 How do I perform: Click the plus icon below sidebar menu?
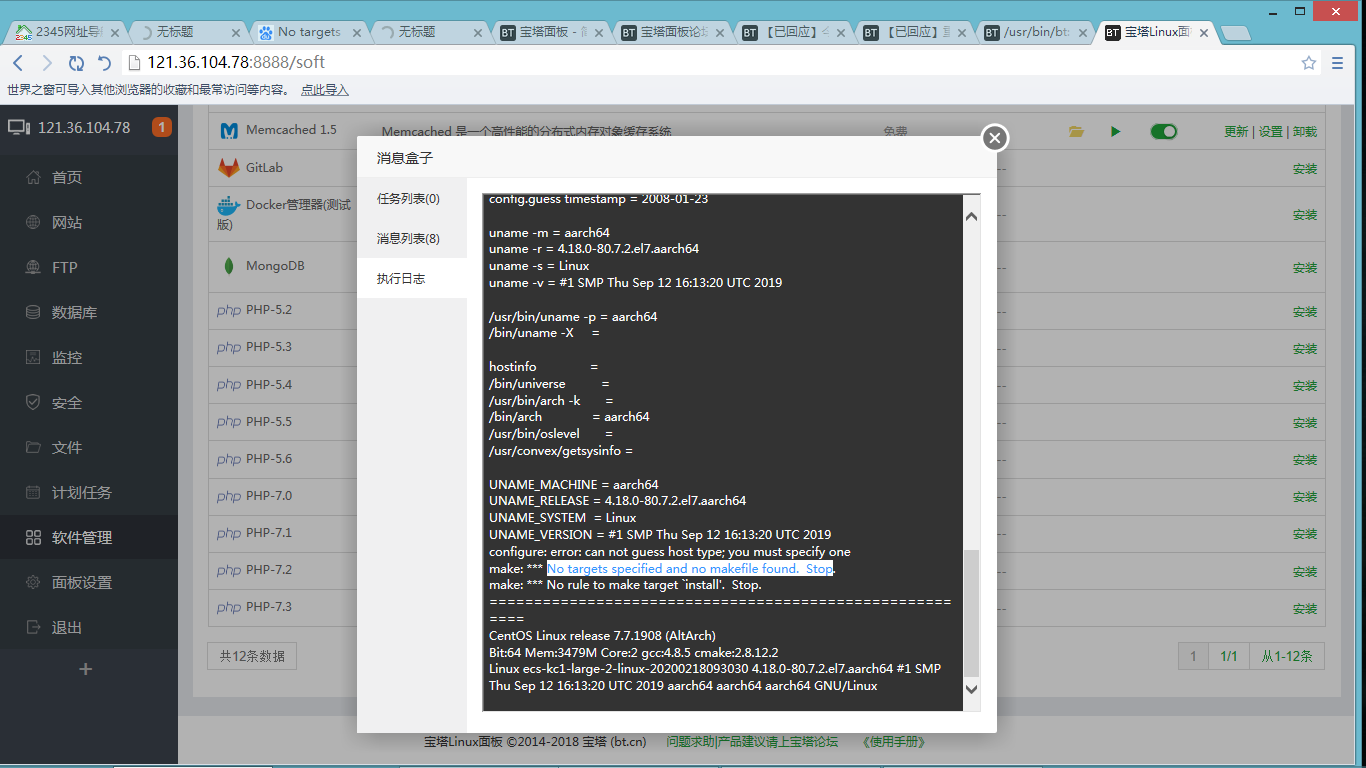(86, 669)
